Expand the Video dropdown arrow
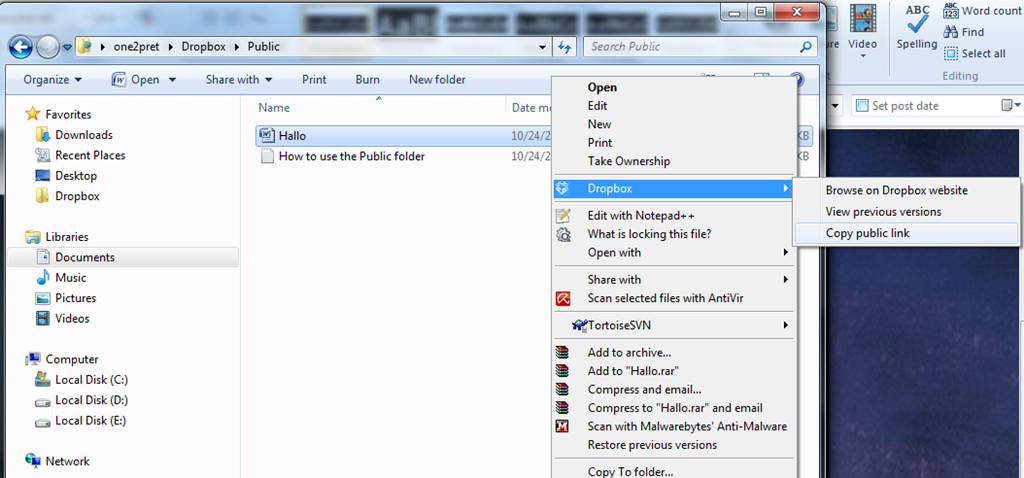The image size is (1024, 478). 862,56
